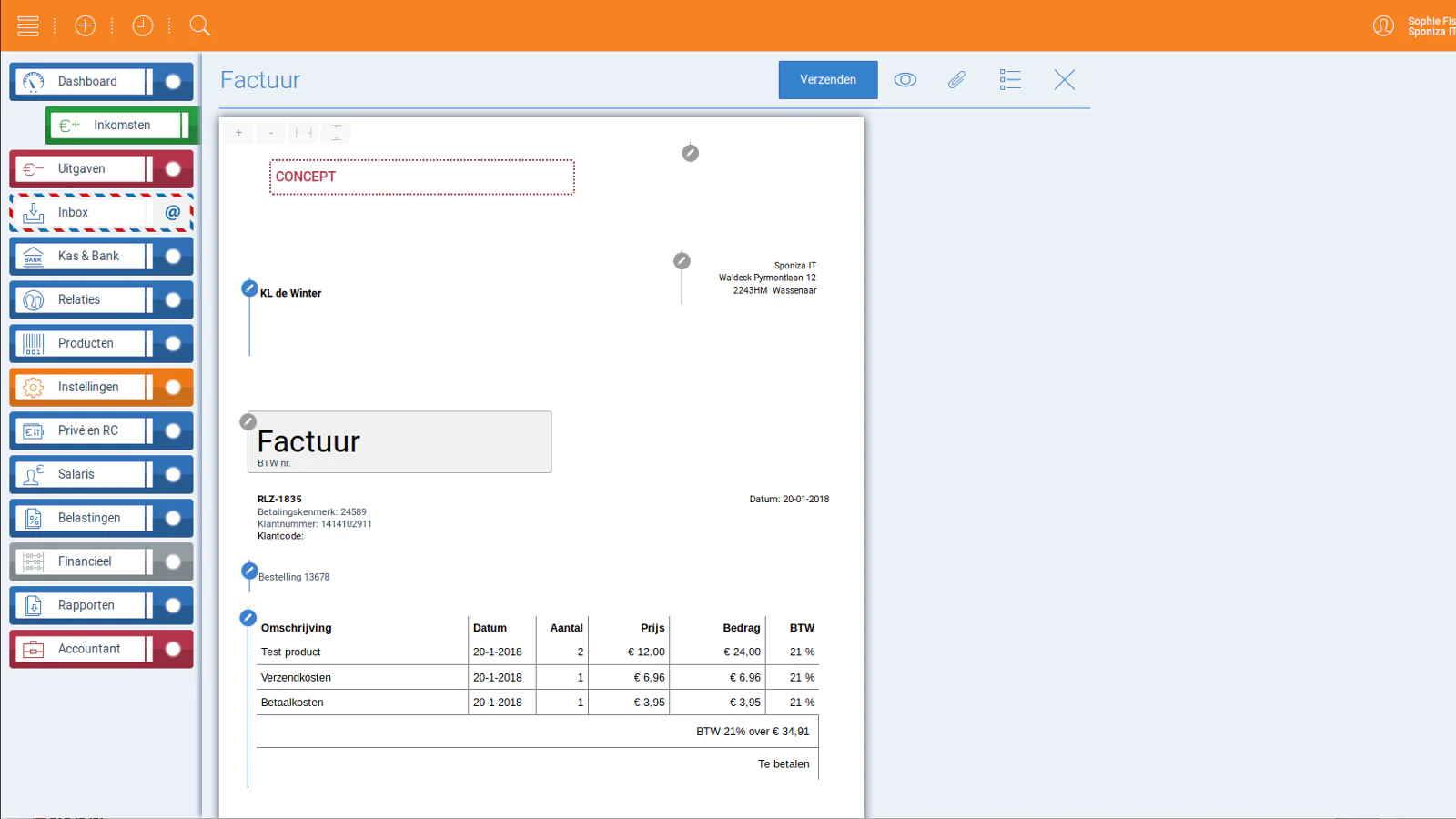Attach a file using paperclip icon
This screenshot has width=1456, height=819.
coord(956,80)
